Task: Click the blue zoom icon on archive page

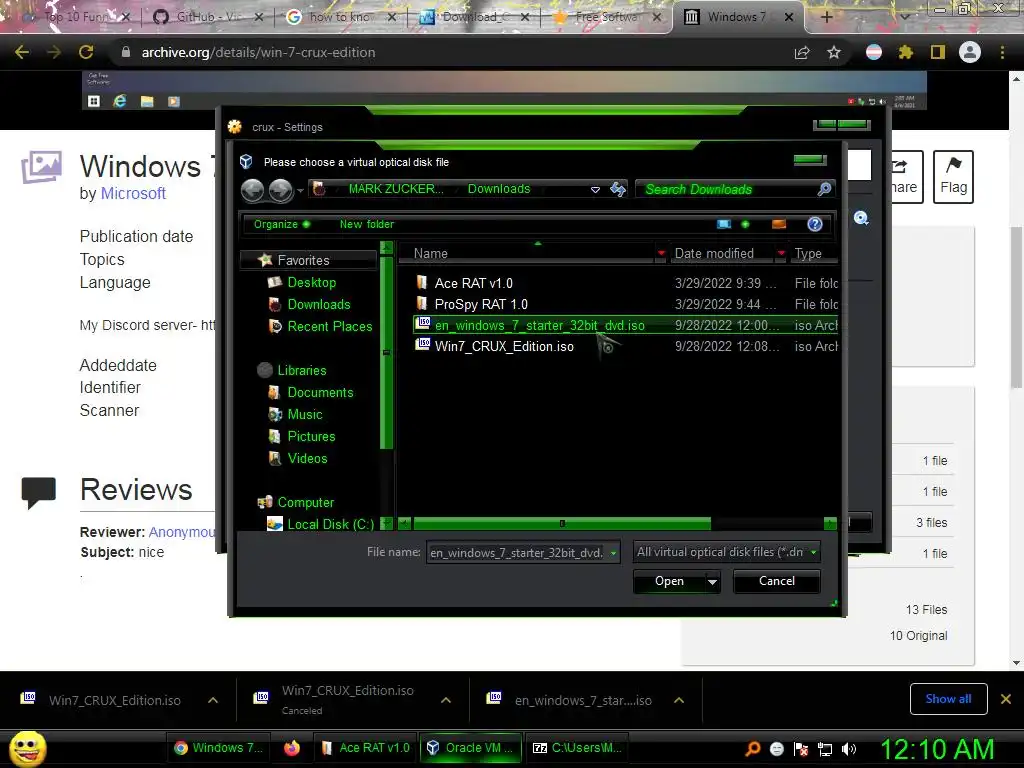Action: coord(861,218)
